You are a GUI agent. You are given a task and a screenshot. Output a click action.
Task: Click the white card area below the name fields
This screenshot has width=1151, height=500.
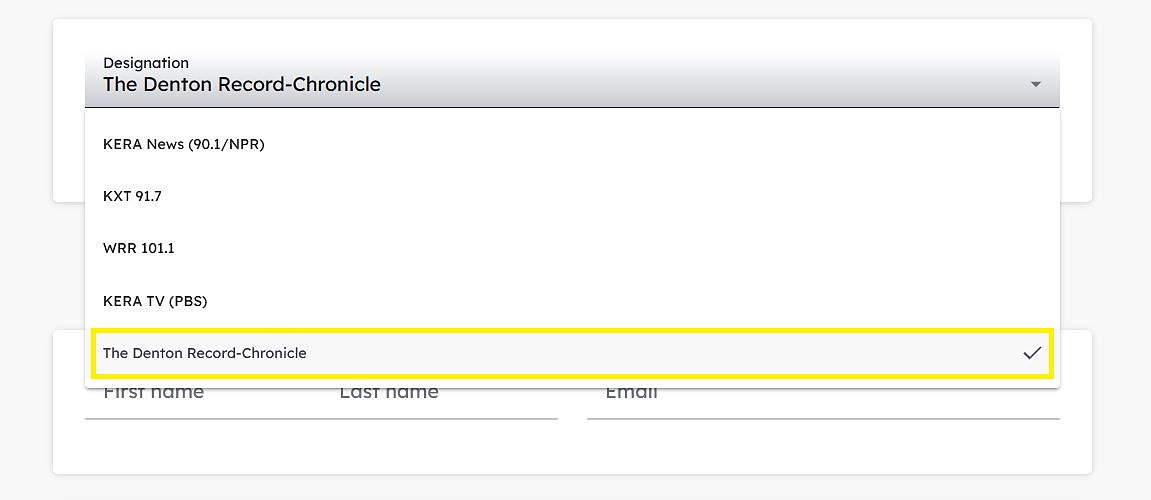tap(572, 446)
